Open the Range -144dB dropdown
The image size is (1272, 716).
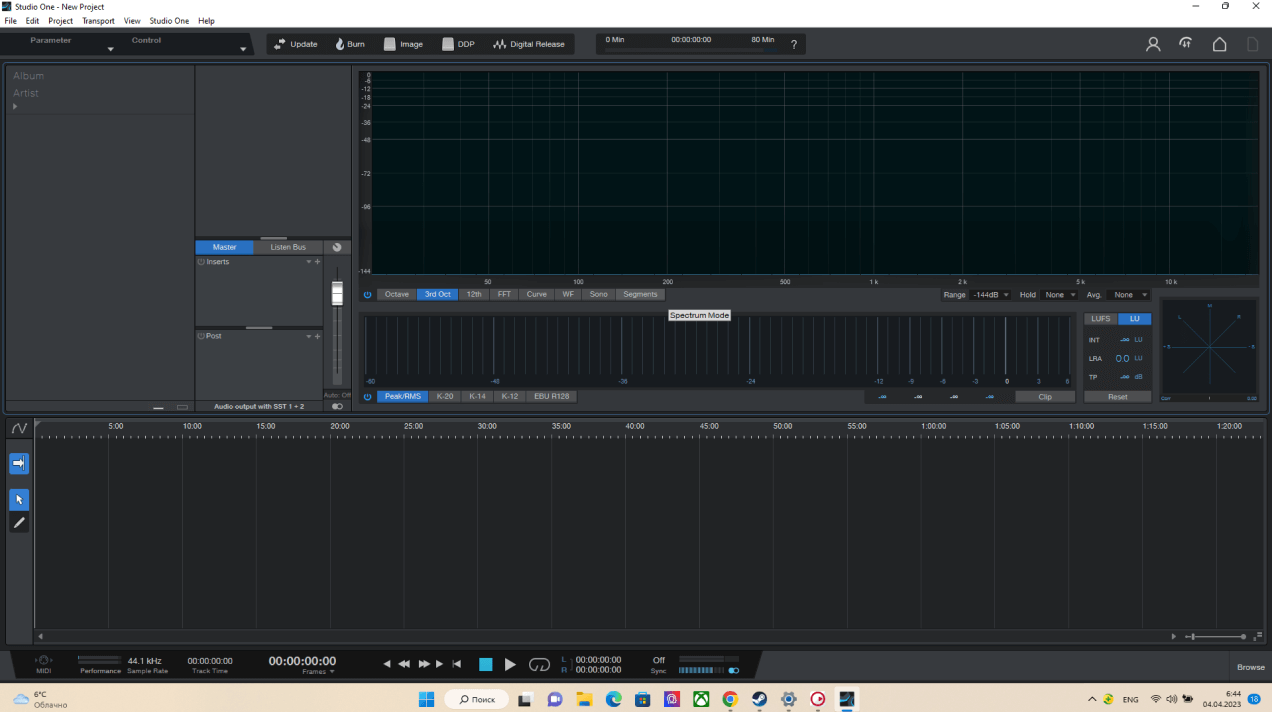(x=989, y=295)
